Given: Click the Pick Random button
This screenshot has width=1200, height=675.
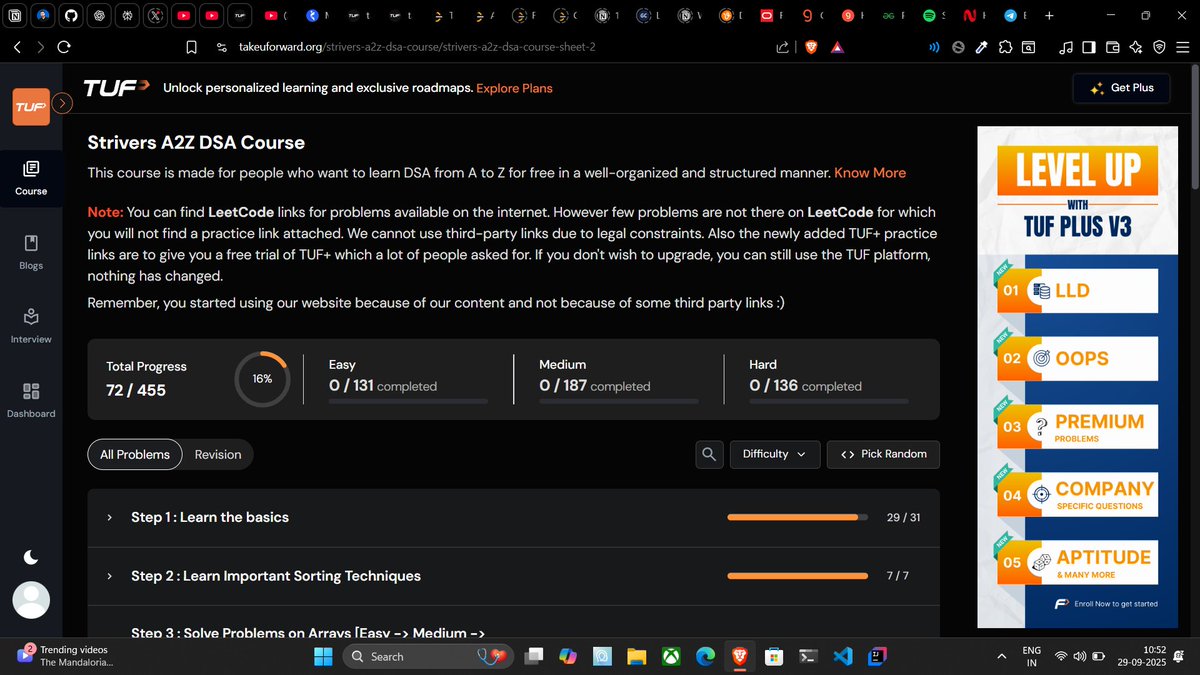Looking at the screenshot, I should pyautogui.click(x=883, y=454).
